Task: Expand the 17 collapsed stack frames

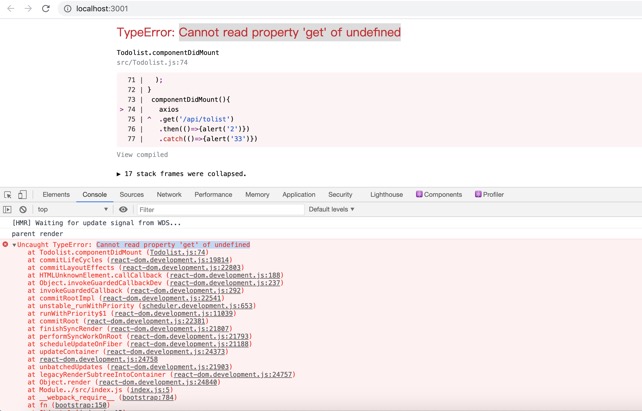Action: (181, 174)
